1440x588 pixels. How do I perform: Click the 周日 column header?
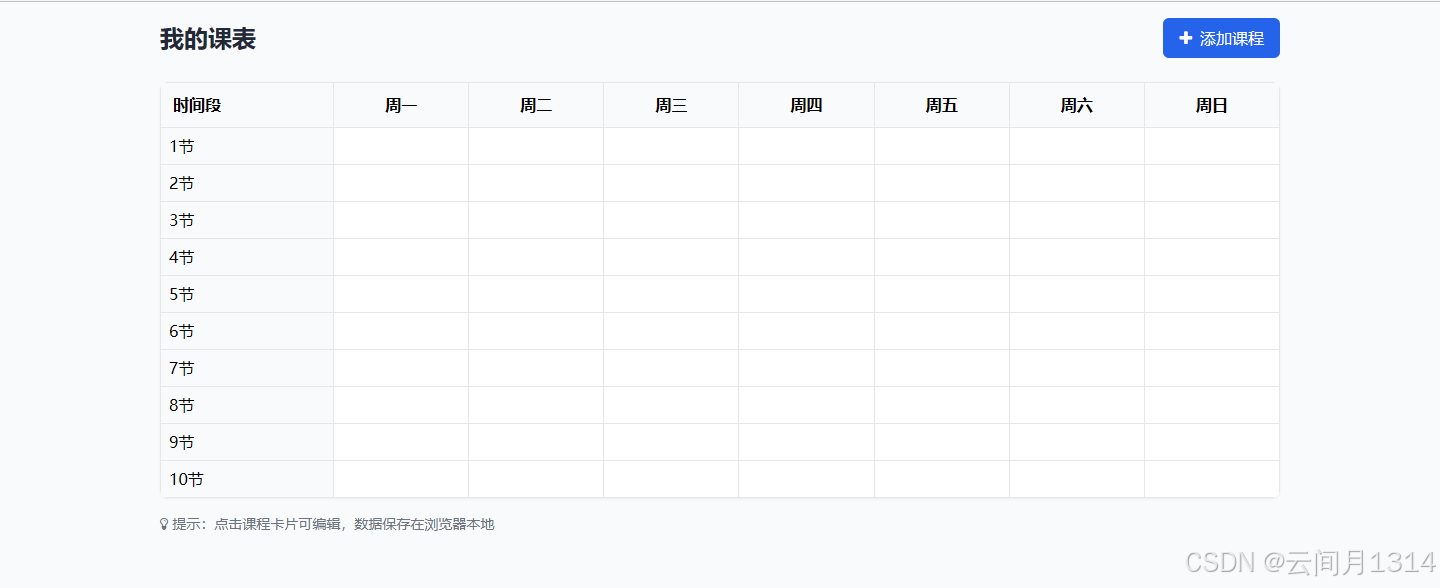[x=1211, y=105]
